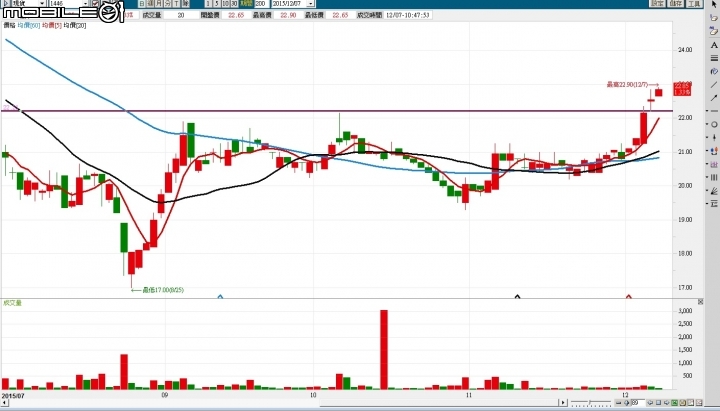Screen dimensions: 720x411
Task: Click the red event marker on time axis
Action: [x=629, y=297]
